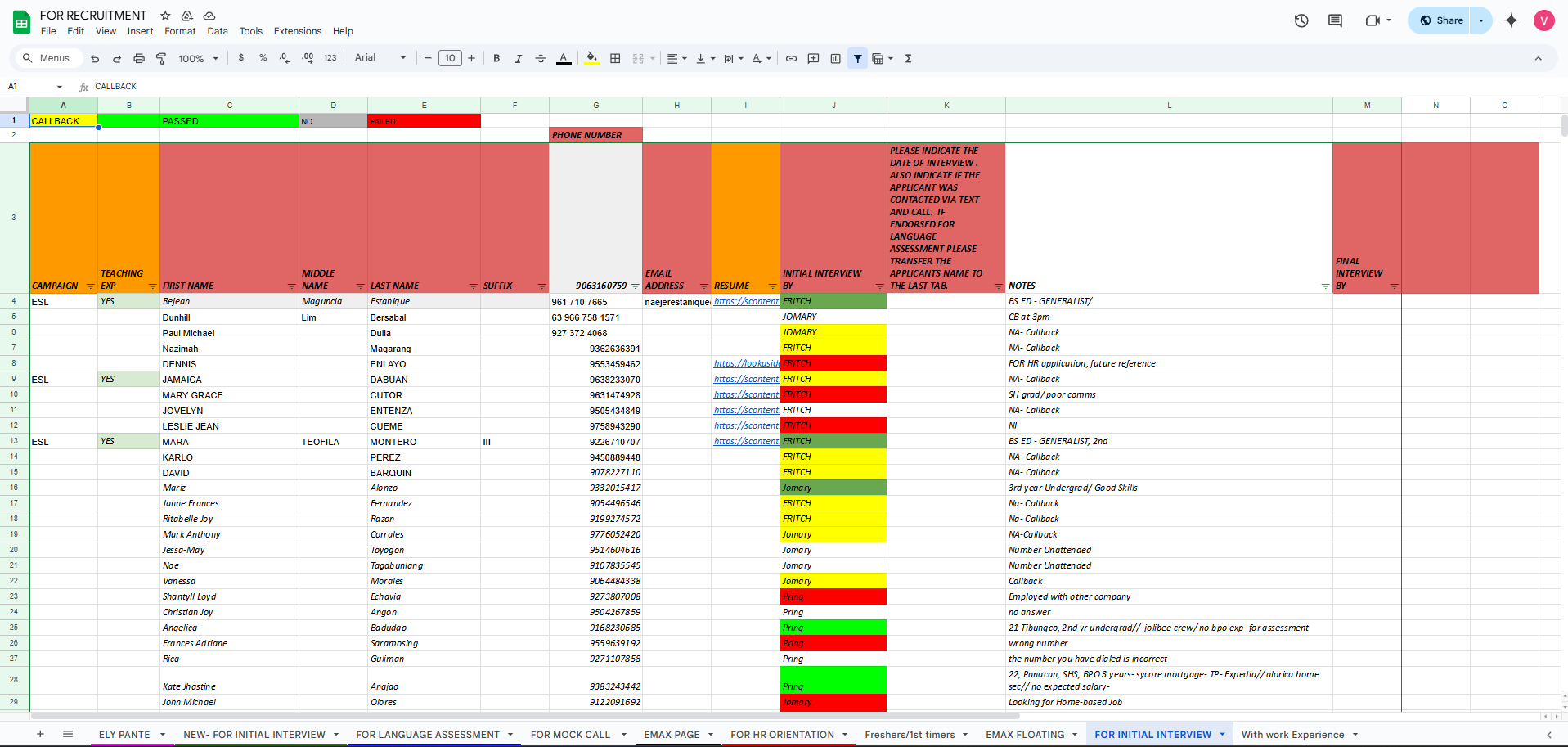Open the text color picker
The width and height of the screenshot is (1568, 747).
pyautogui.click(x=564, y=58)
